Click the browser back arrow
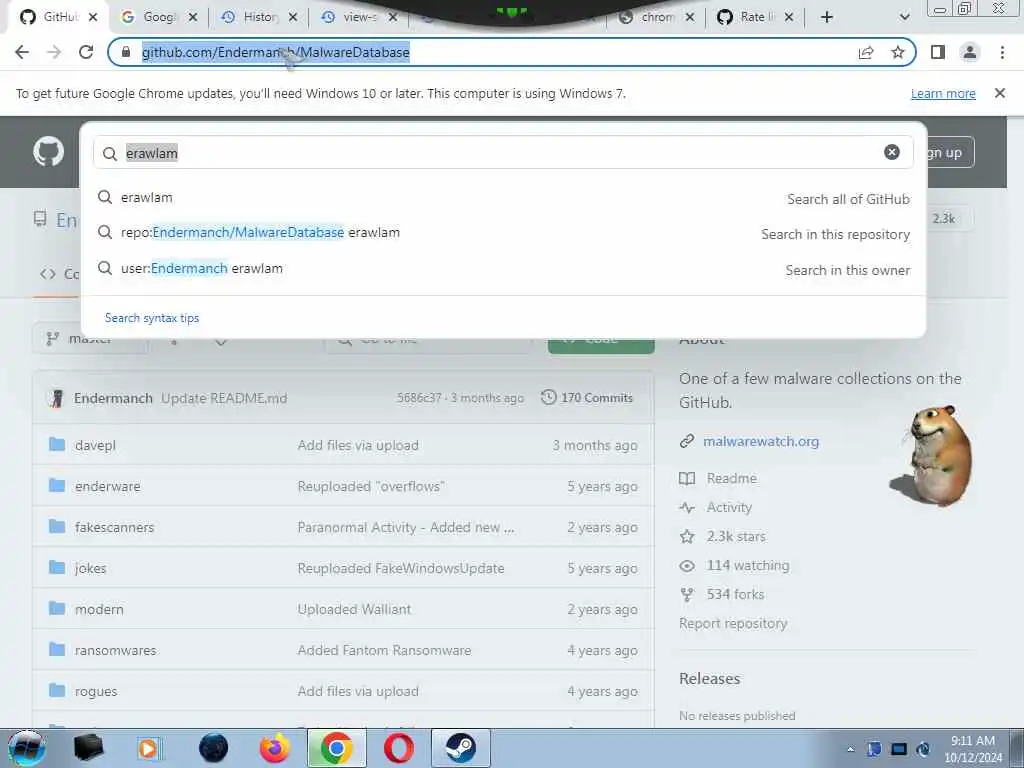Image resolution: width=1024 pixels, height=768 pixels. click(22, 52)
